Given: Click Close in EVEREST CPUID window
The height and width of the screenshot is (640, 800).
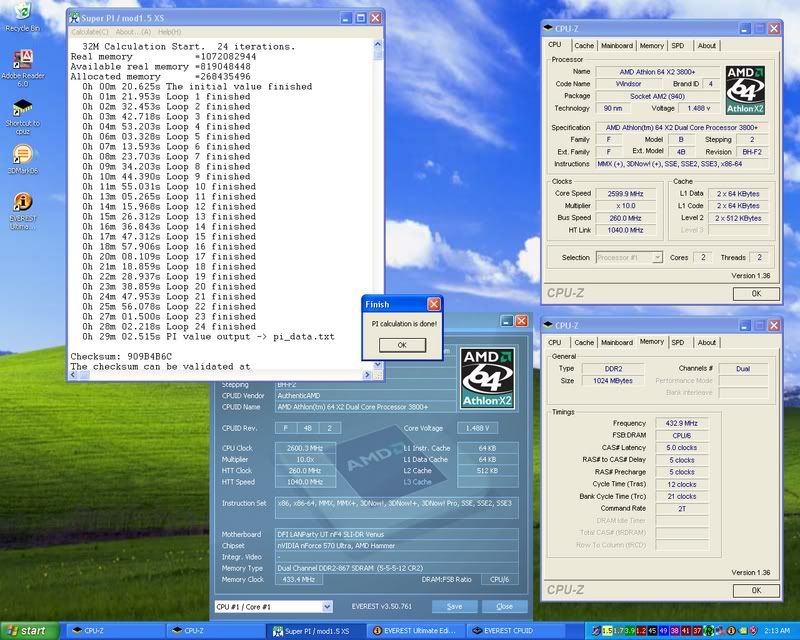Looking at the screenshot, I should coord(504,606).
